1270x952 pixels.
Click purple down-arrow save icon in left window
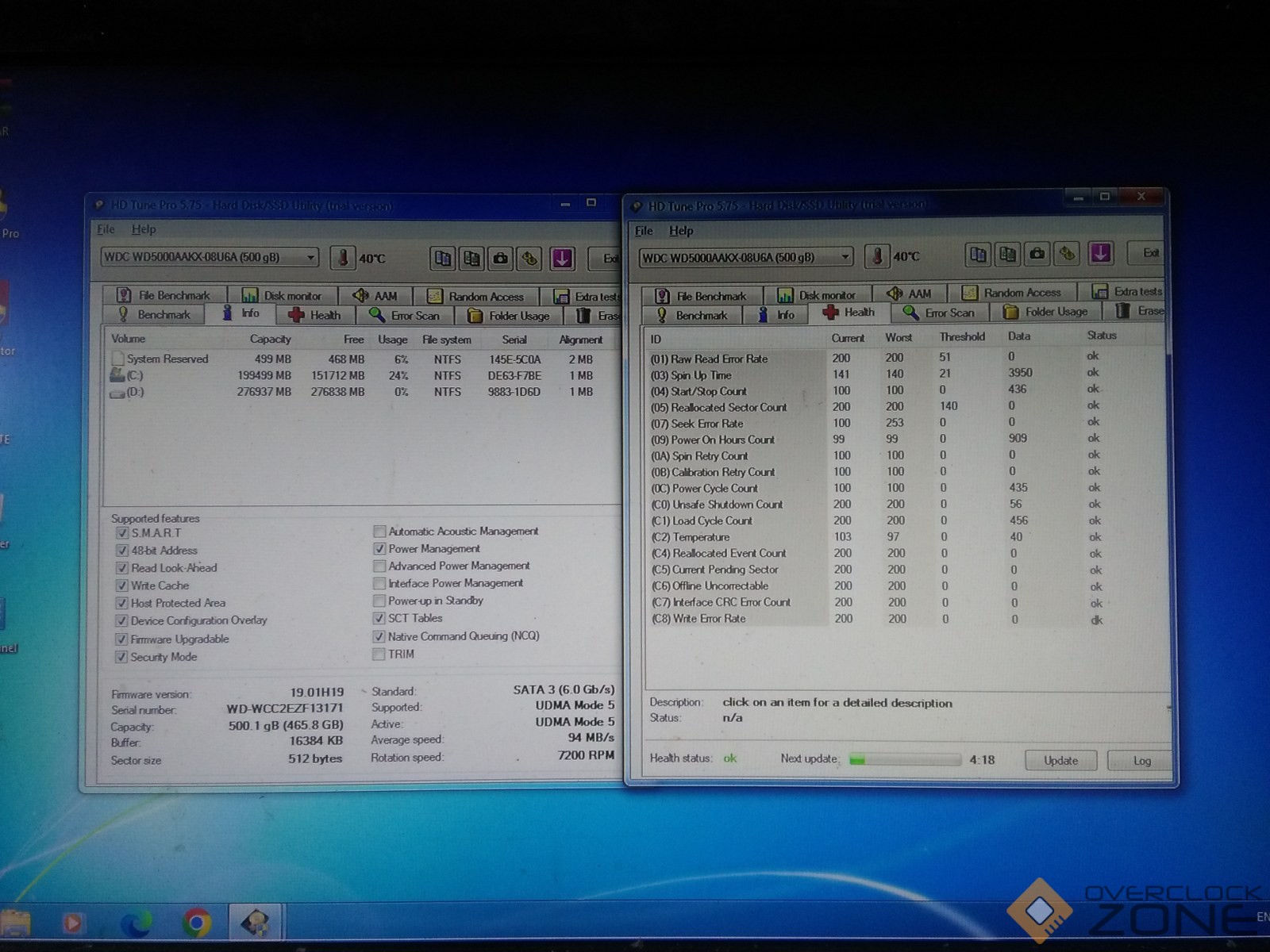(x=562, y=259)
